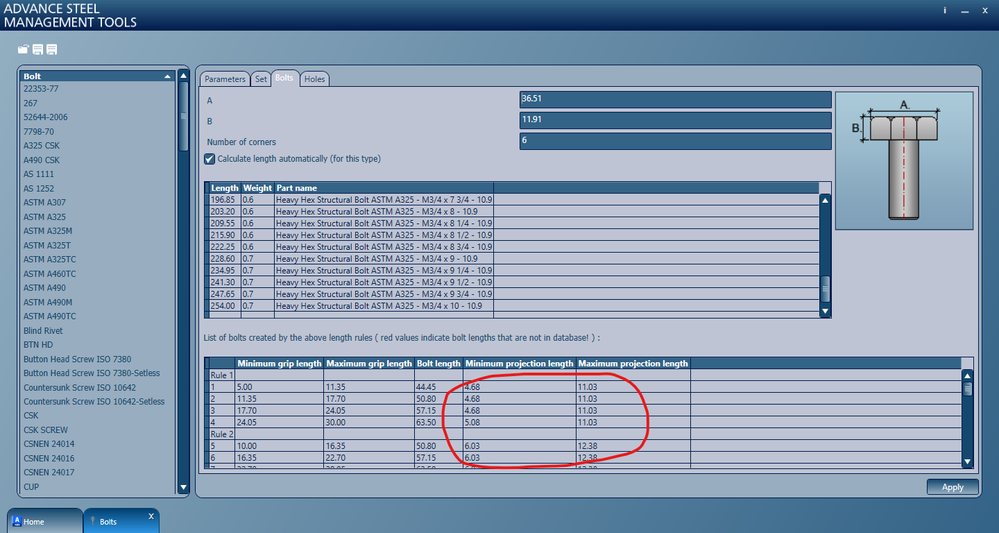
Task: Click the Number of corners field
Action: tap(675, 141)
